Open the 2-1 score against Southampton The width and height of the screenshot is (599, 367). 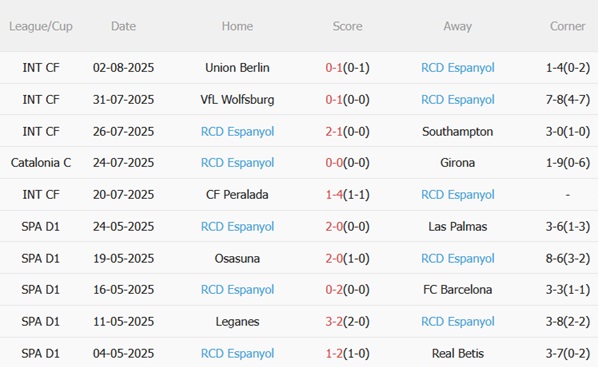click(x=347, y=131)
